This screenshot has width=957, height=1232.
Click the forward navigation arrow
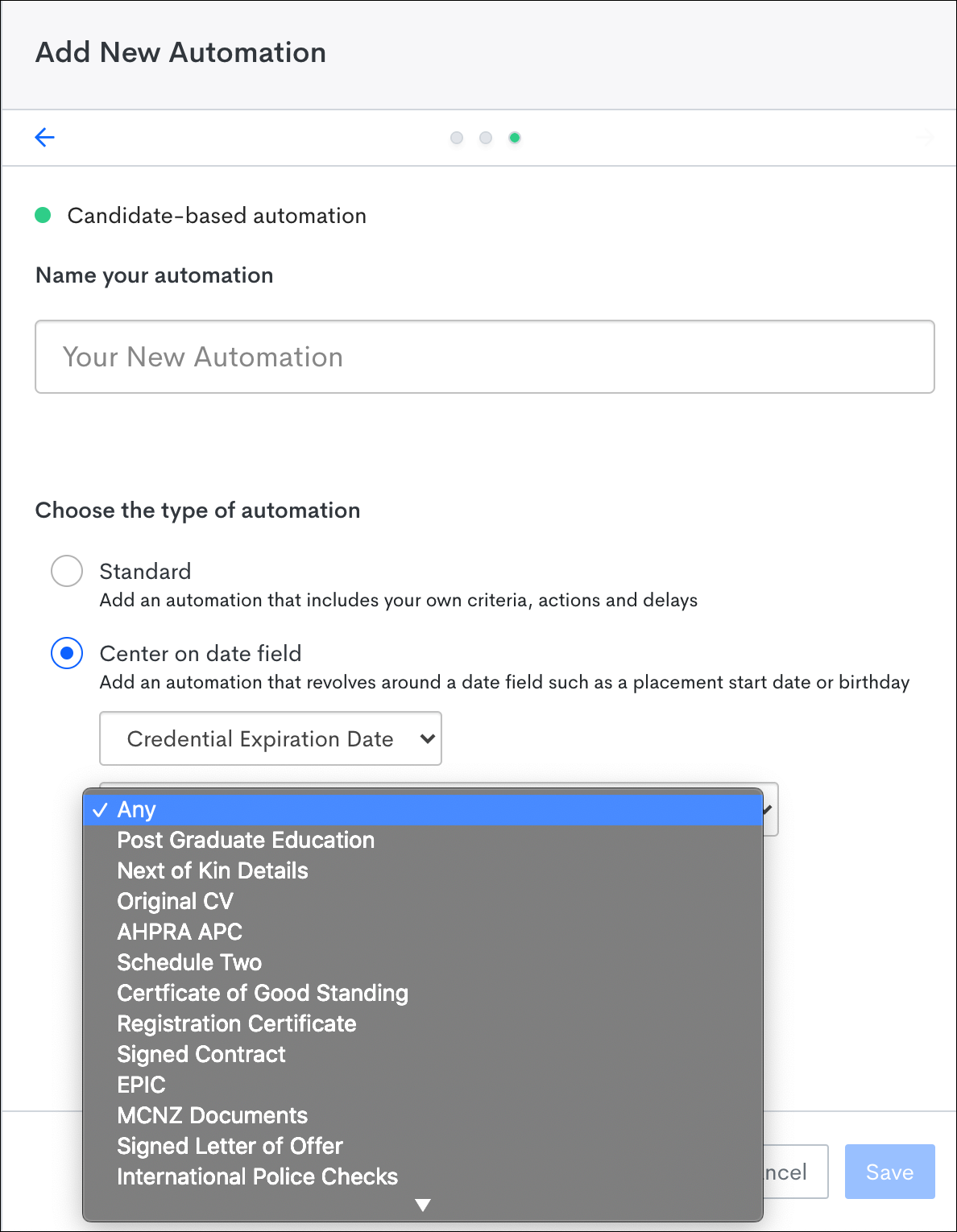(926, 137)
